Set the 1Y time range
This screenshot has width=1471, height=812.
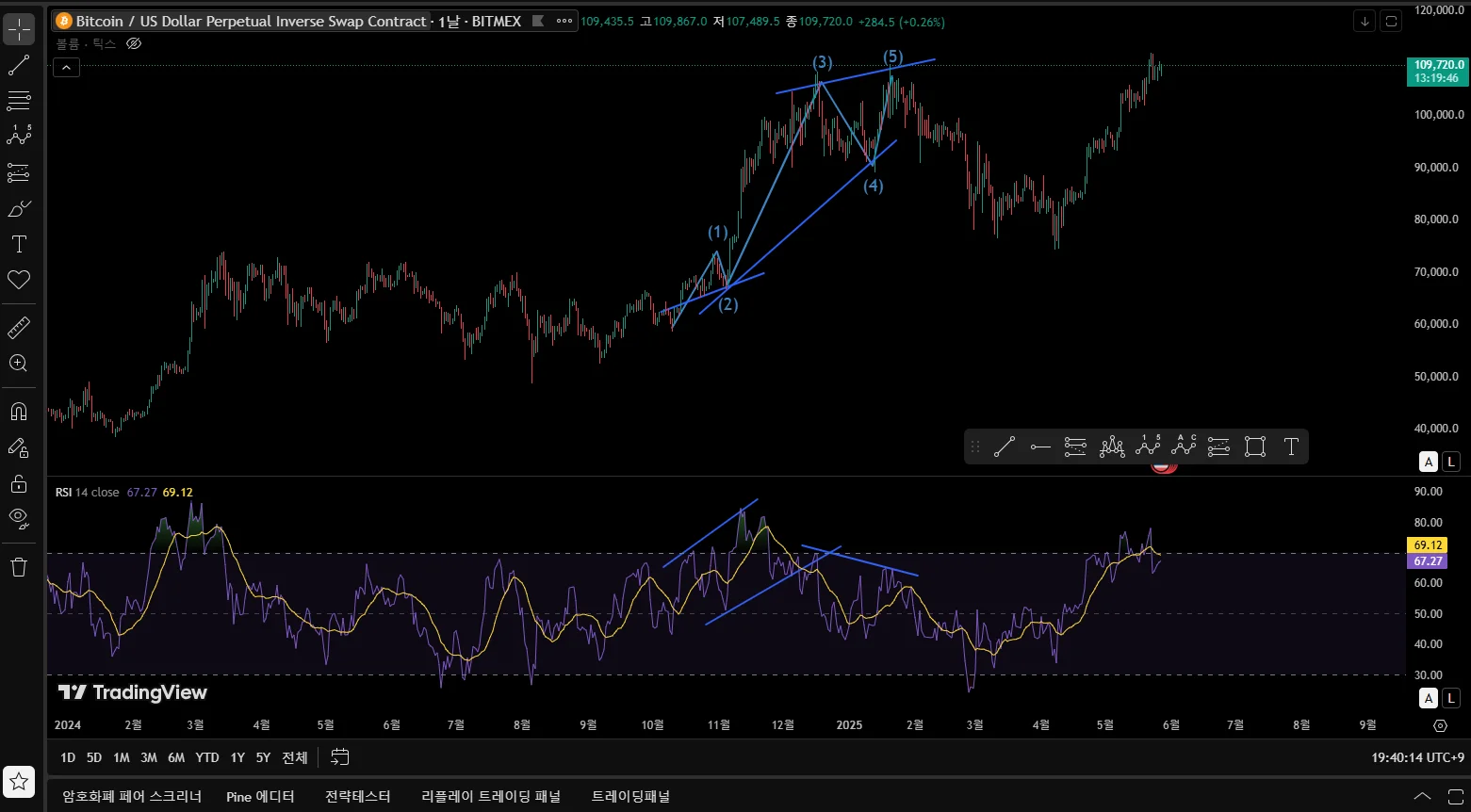(237, 757)
